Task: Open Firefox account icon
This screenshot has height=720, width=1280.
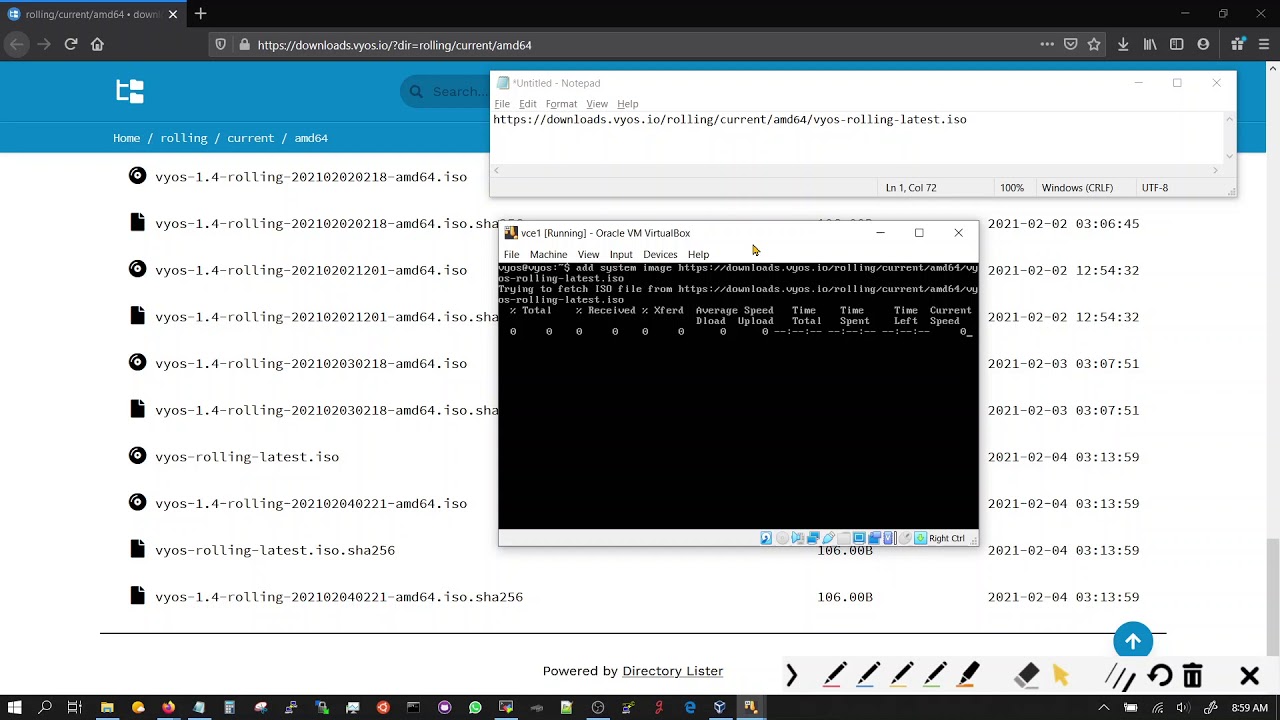Action: 1203,44
